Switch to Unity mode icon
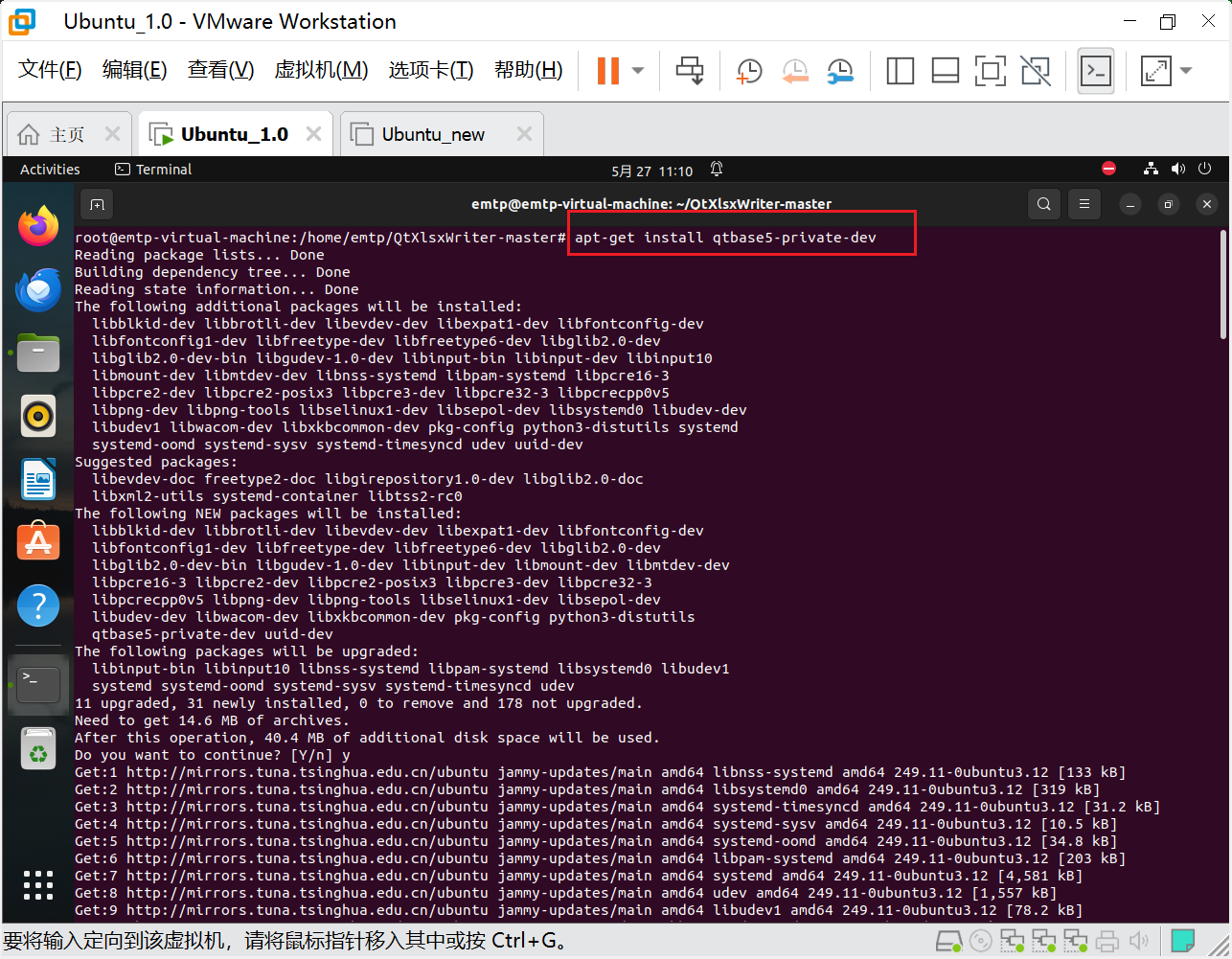This screenshot has width=1232, height=959. [1036, 70]
